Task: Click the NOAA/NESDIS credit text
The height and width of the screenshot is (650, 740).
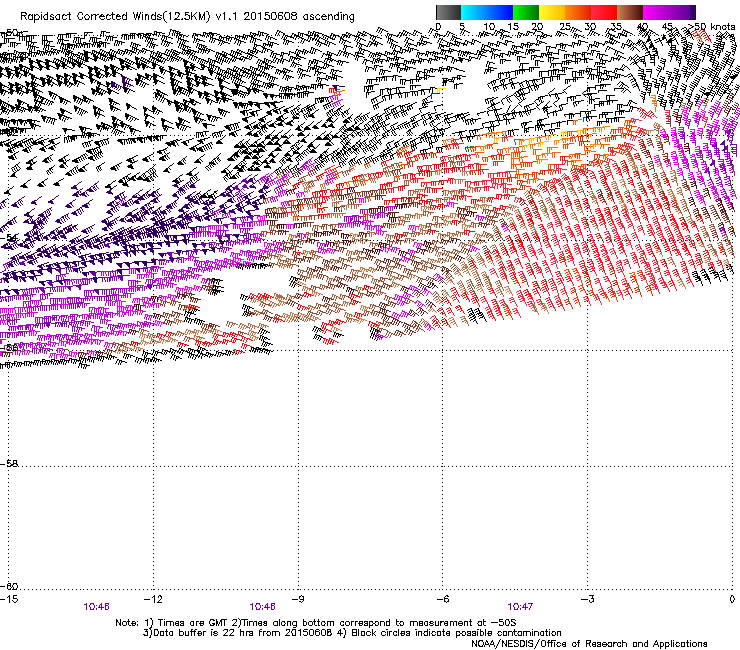Action: (x=589, y=643)
